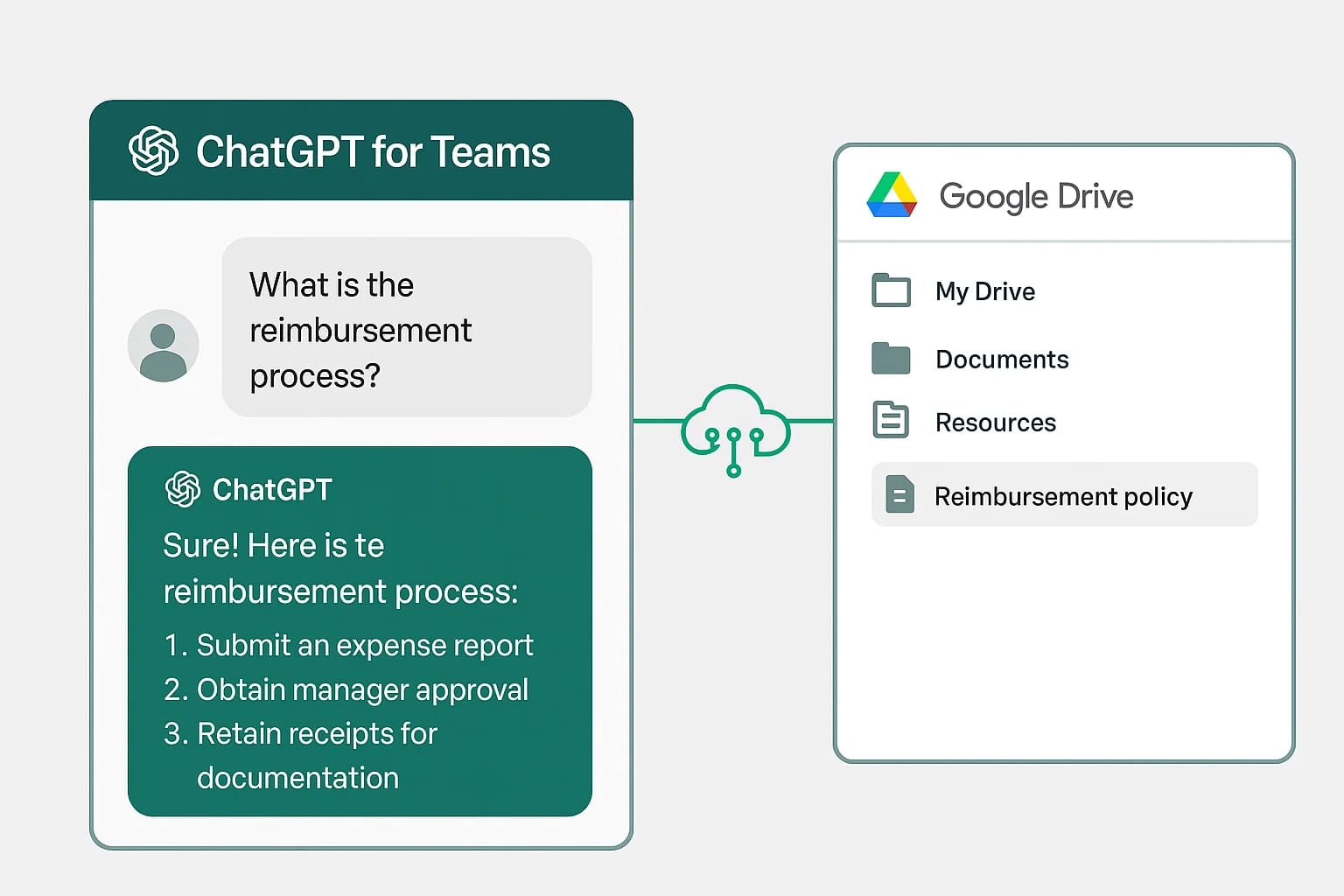The height and width of the screenshot is (896, 1344).
Task: Select the Google Drive triangle logo
Action: pyautogui.click(x=893, y=195)
